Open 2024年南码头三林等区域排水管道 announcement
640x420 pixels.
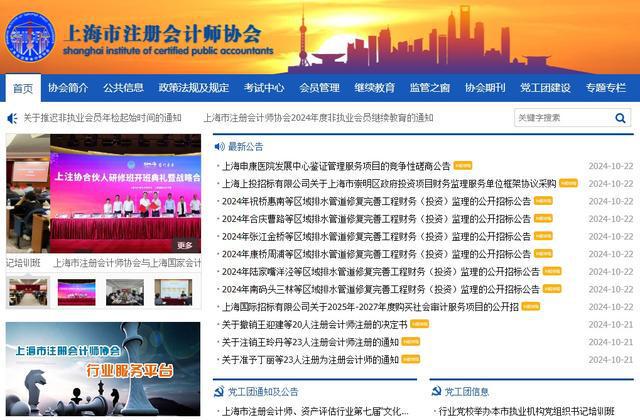click(380, 289)
